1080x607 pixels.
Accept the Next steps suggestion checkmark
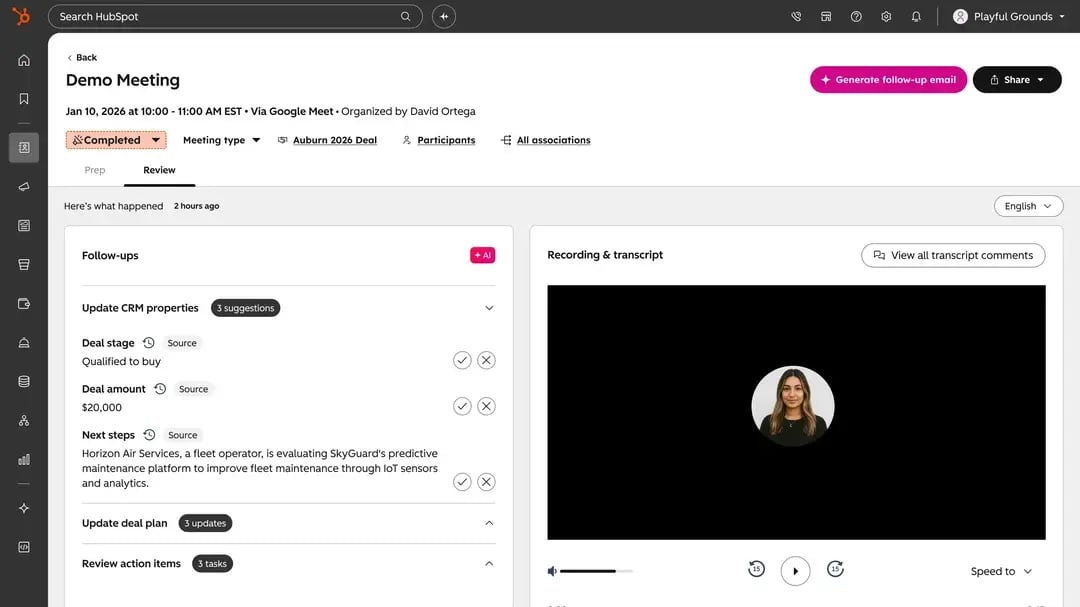pos(462,482)
